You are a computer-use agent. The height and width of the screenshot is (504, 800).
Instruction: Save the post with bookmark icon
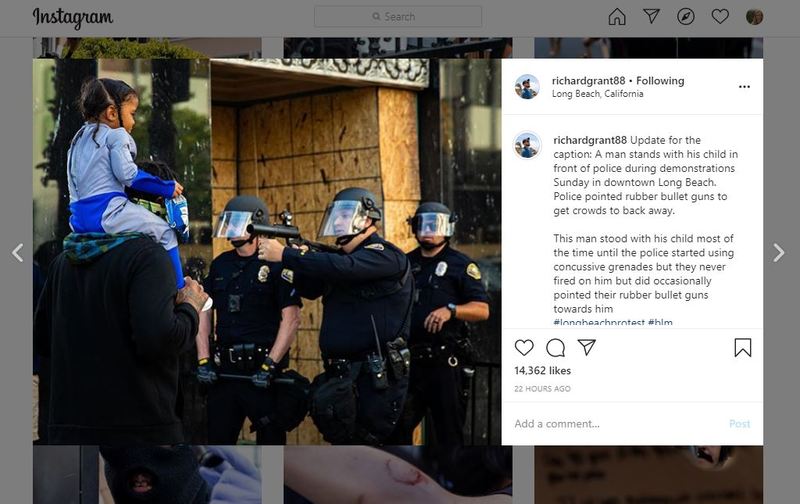[x=742, y=347]
